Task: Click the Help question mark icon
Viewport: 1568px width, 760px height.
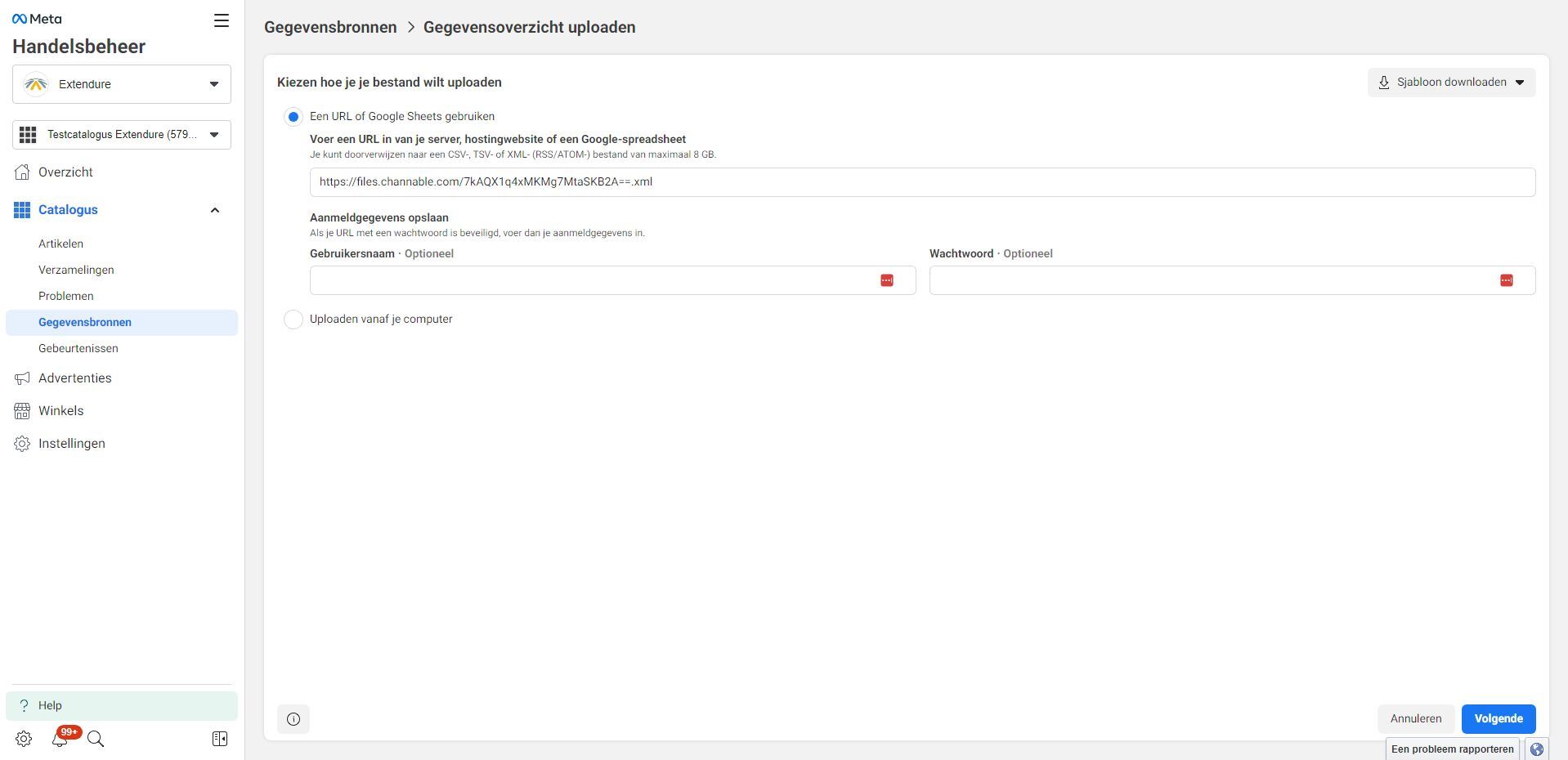Action: 24,705
